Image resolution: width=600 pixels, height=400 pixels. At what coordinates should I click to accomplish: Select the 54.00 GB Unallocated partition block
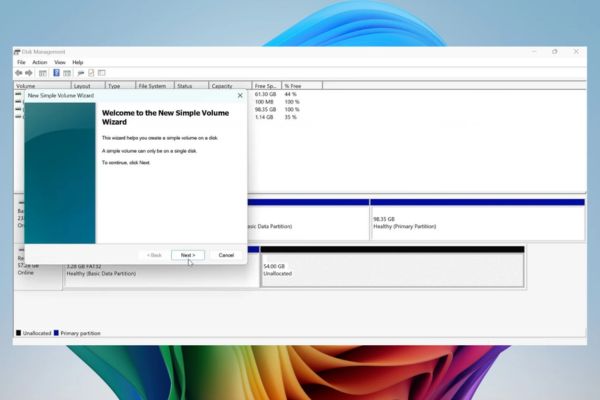pyautogui.click(x=392, y=270)
